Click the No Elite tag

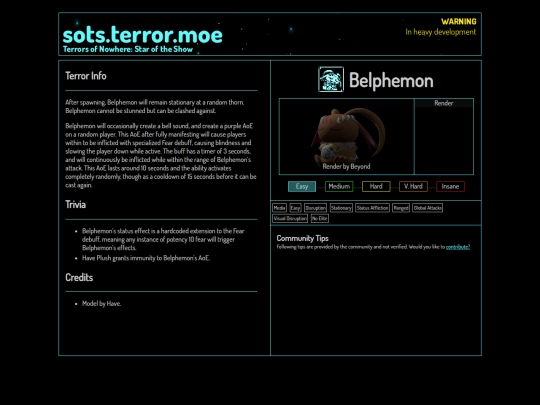tap(320, 218)
